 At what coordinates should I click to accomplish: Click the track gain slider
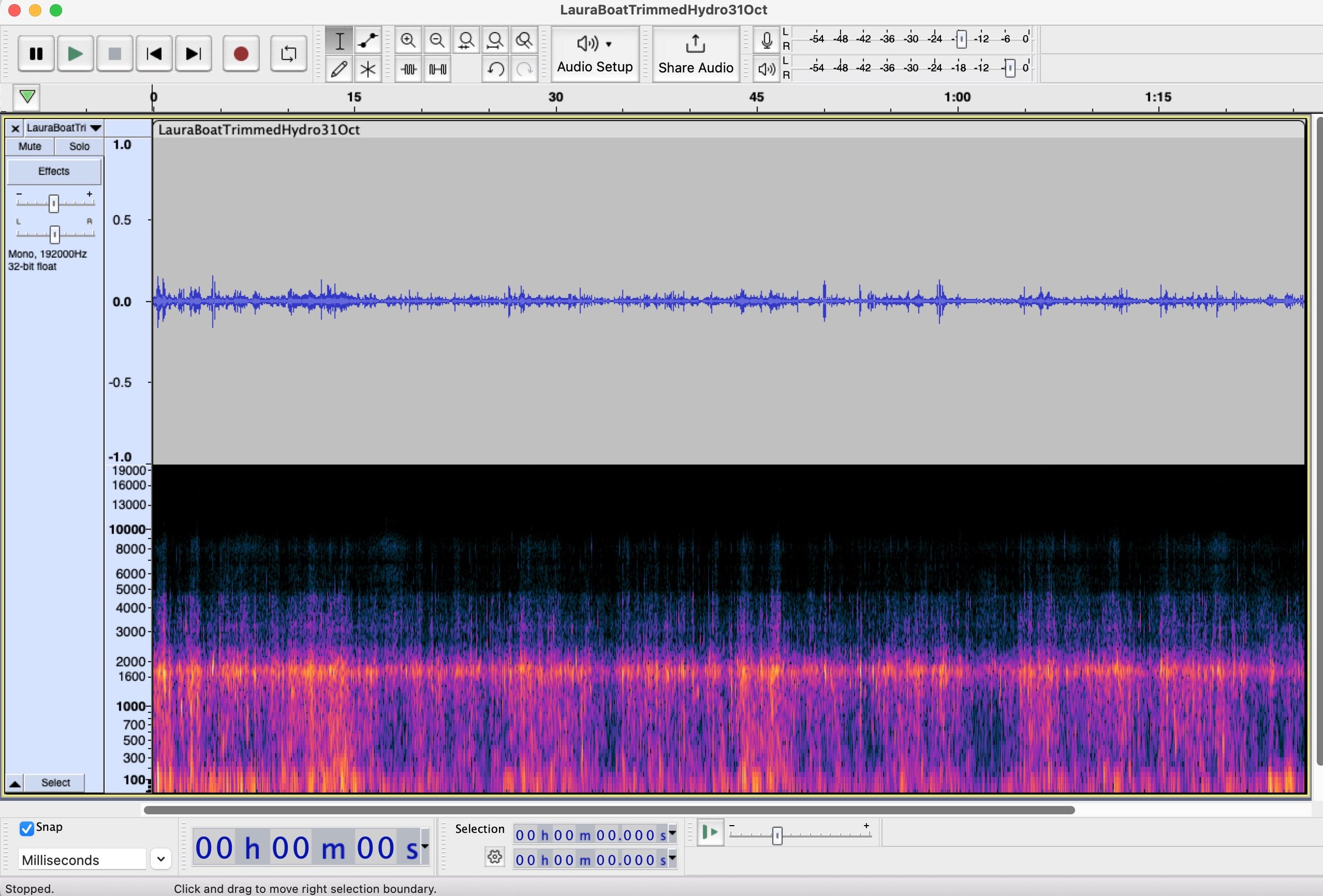(53, 203)
